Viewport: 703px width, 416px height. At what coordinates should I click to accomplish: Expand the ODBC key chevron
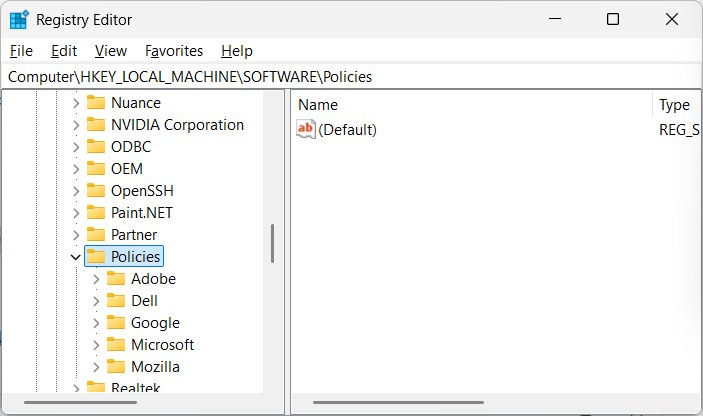tap(76, 147)
